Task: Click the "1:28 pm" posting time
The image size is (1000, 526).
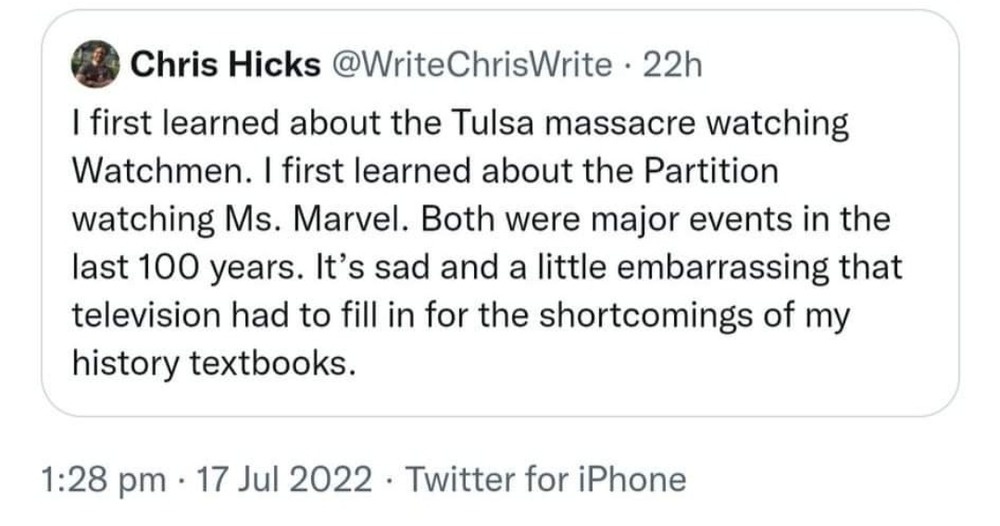Action: pyautogui.click(x=105, y=480)
